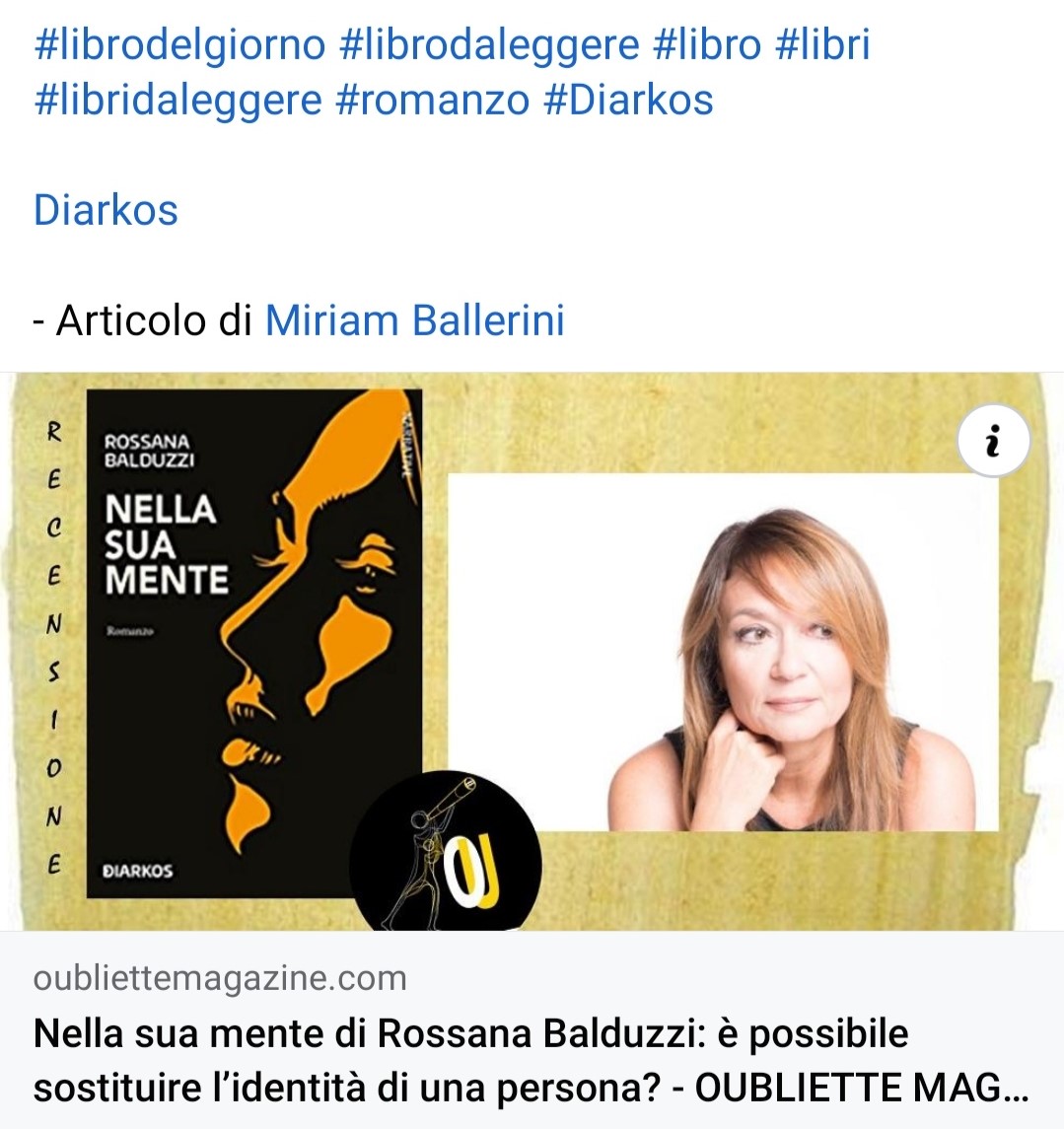The height and width of the screenshot is (1129, 1064).
Task: Open the oubliettemagazine.com domain link
Action: point(220,978)
